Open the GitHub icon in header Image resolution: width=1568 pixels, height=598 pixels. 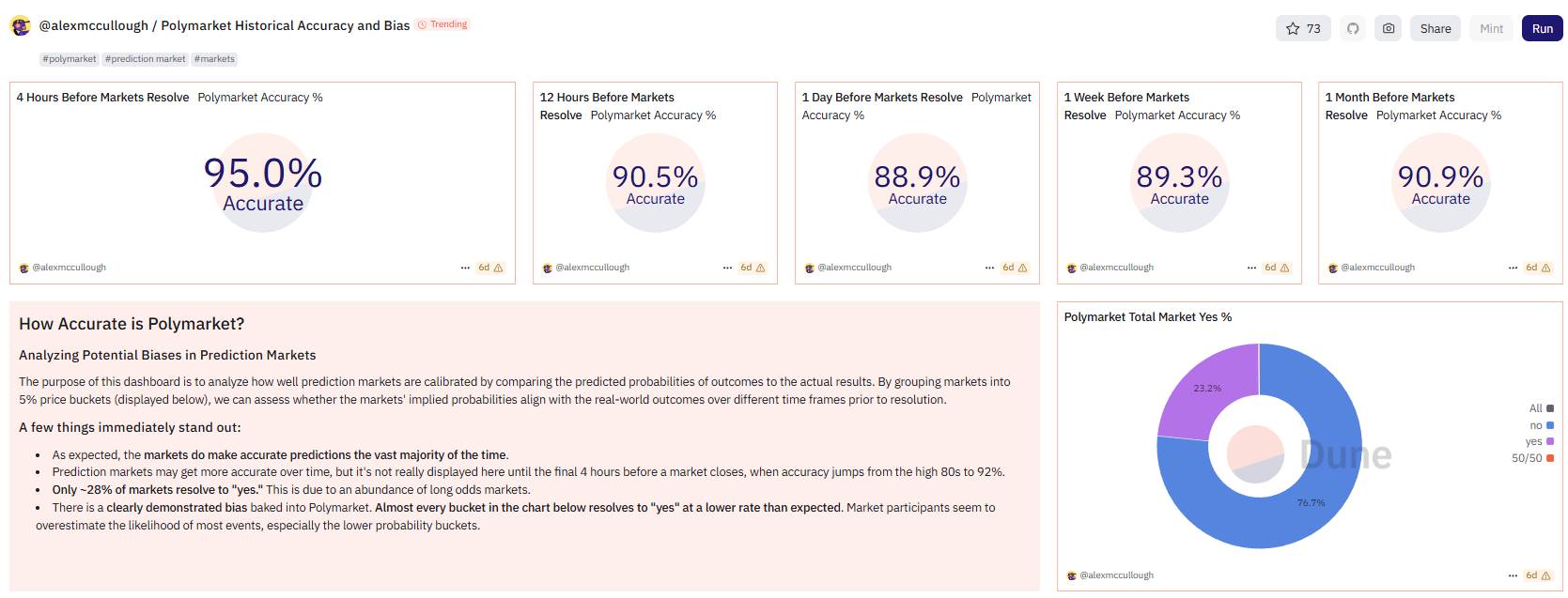click(x=1353, y=28)
